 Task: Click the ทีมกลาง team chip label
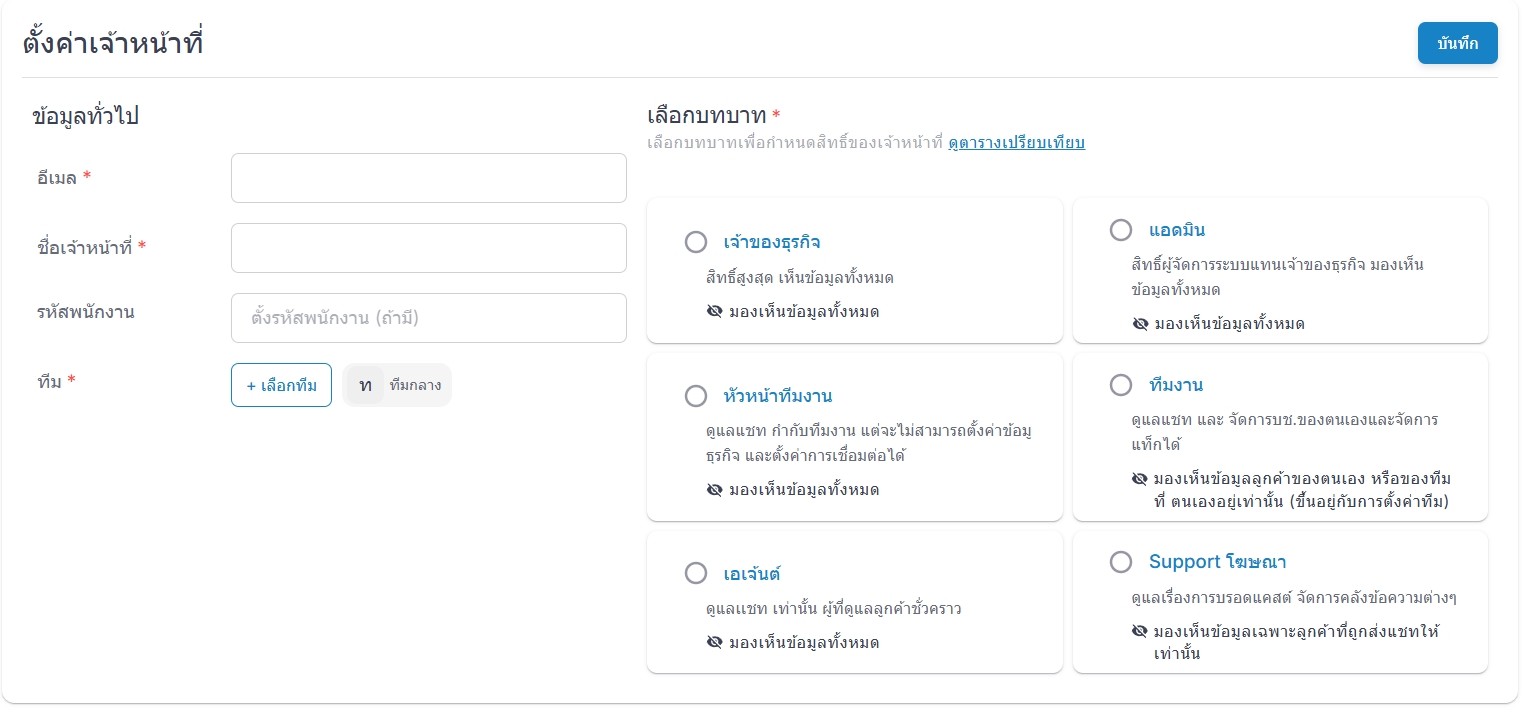[415, 385]
